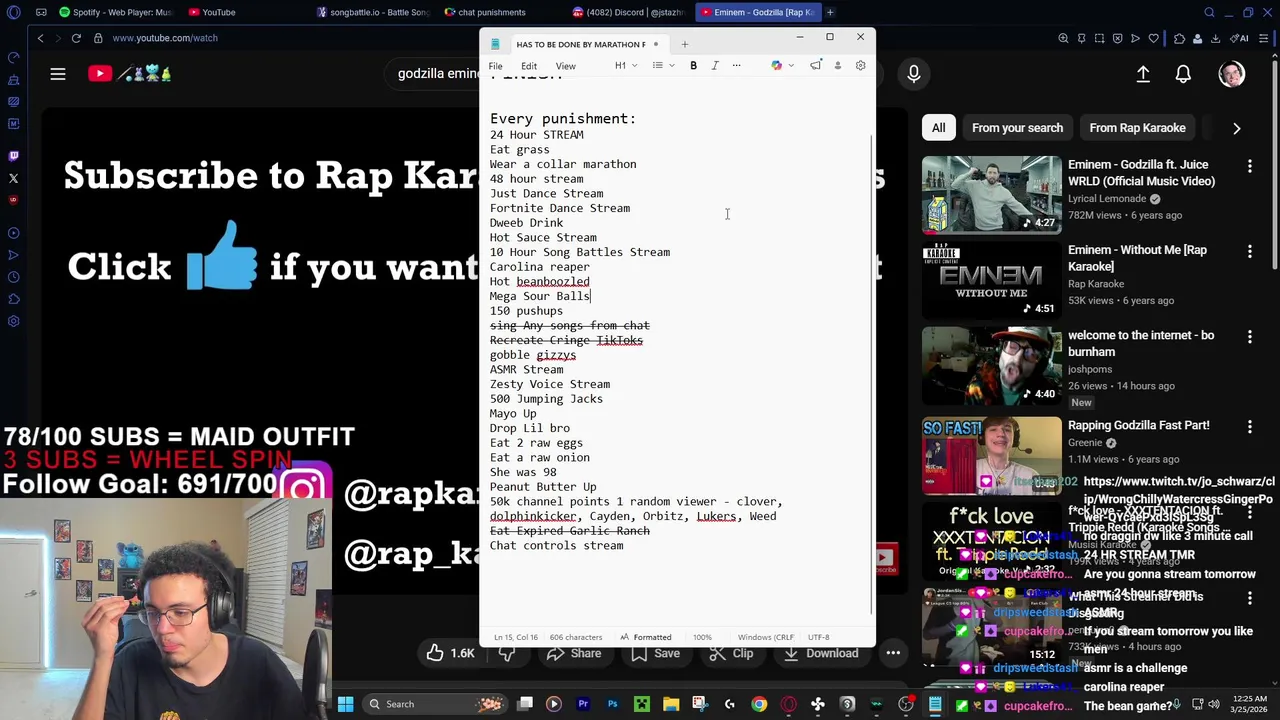The image size is (1280, 720).
Task: Click the Windows Start button
Action: 345,704
